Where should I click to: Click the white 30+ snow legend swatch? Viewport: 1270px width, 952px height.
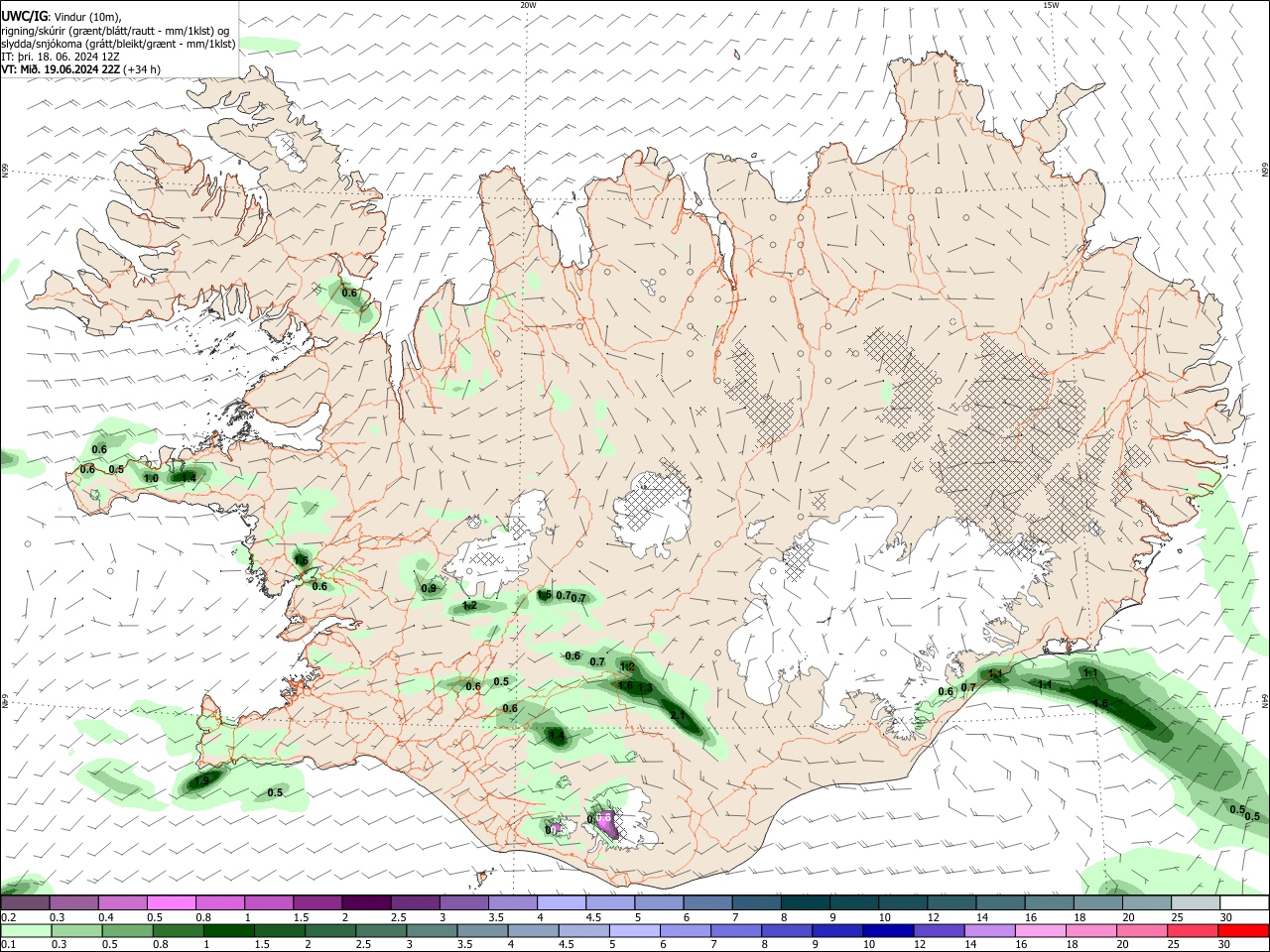pyautogui.click(x=1243, y=903)
